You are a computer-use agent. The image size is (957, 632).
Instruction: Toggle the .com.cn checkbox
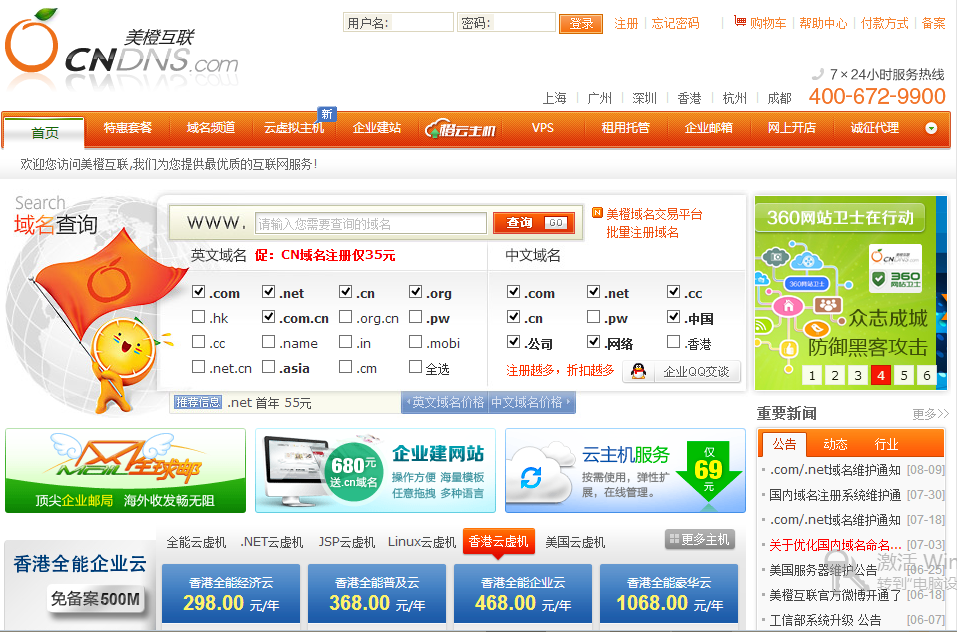269,317
